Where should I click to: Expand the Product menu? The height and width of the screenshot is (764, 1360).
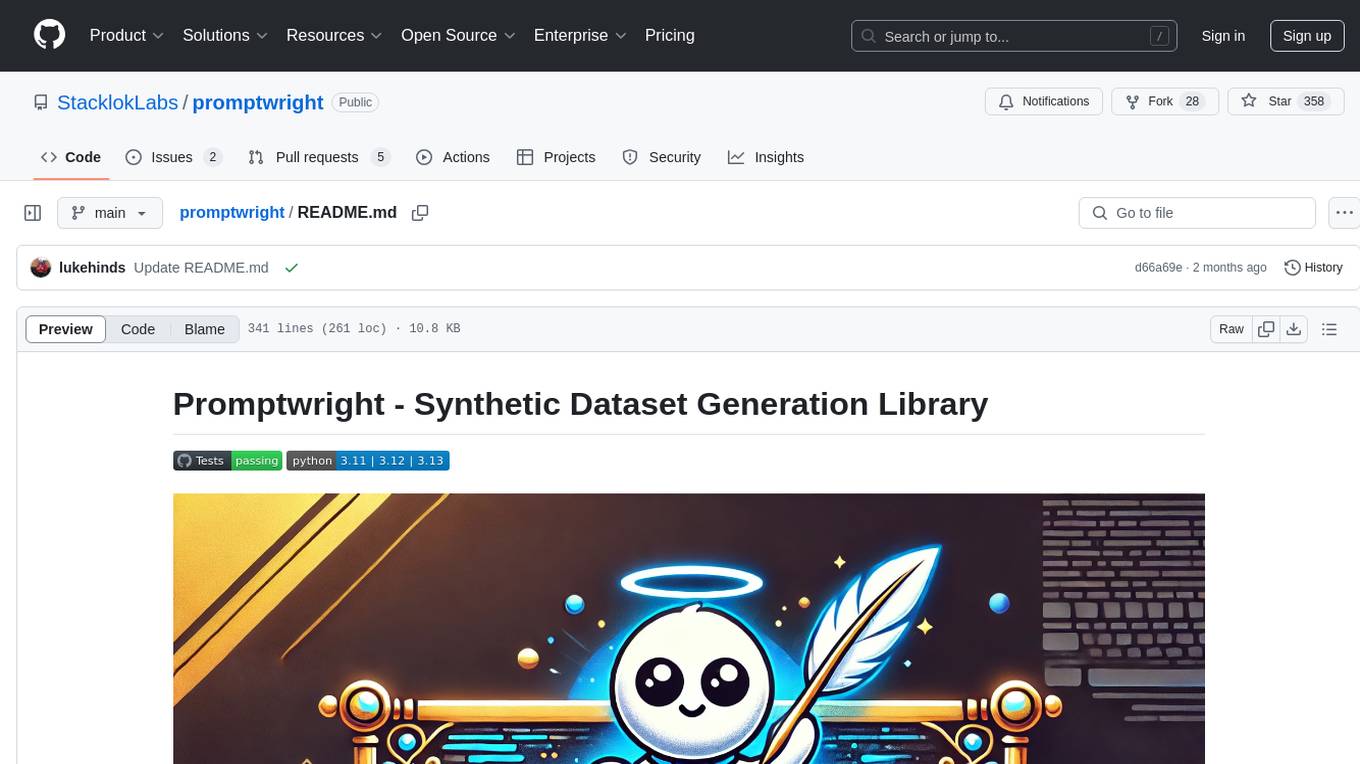click(x=127, y=35)
